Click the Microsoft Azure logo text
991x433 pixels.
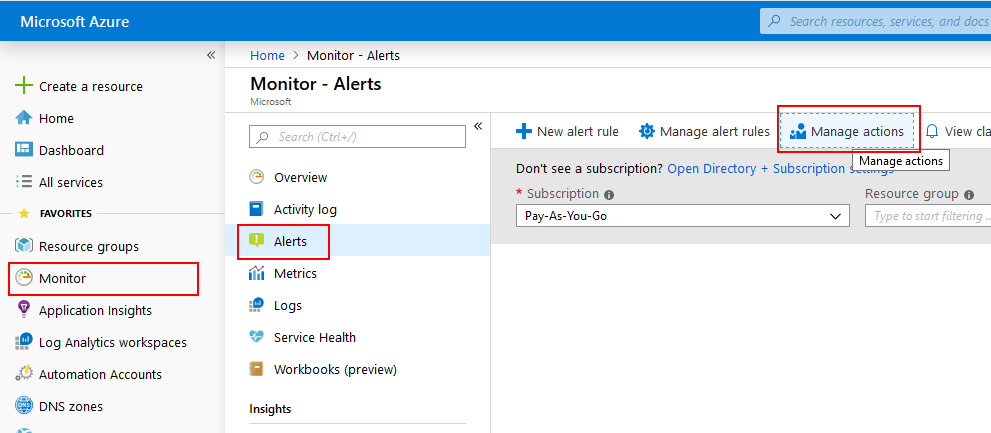click(75, 21)
